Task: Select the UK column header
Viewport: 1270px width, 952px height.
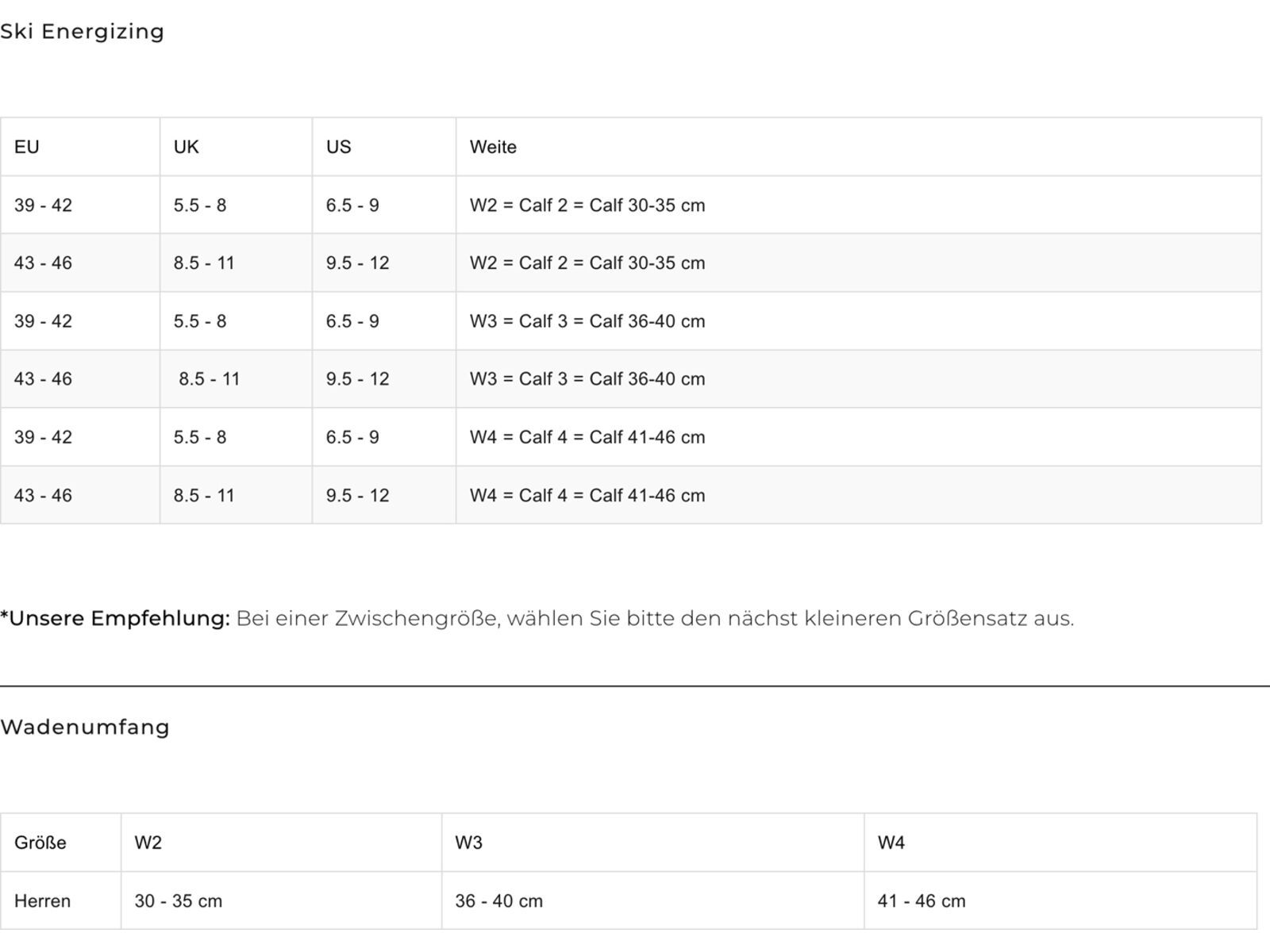Action: coord(236,147)
